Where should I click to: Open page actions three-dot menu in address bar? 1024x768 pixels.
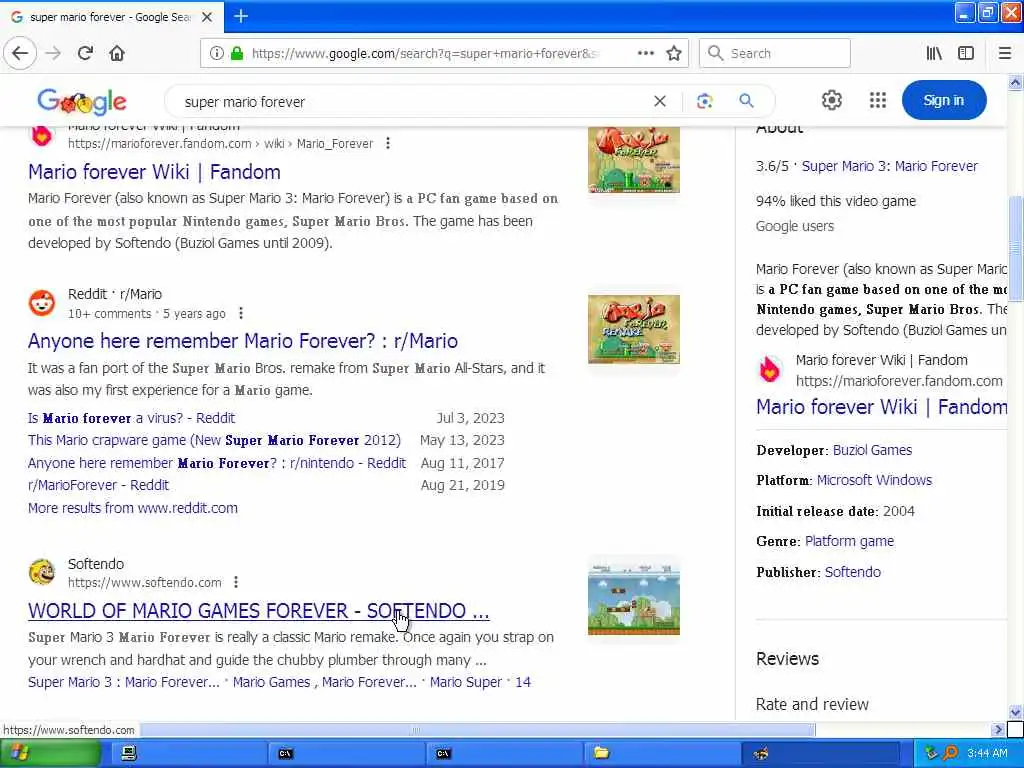point(645,53)
